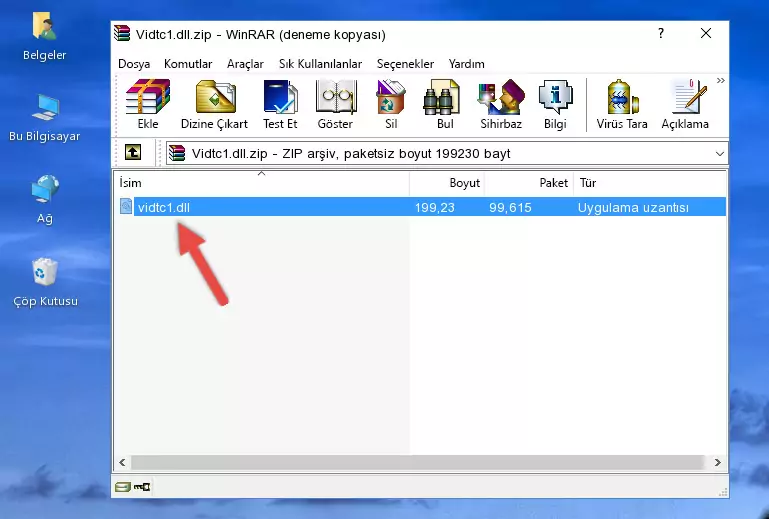Open the Dosya menu
This screenshot has width=769, height=519.
134,64
